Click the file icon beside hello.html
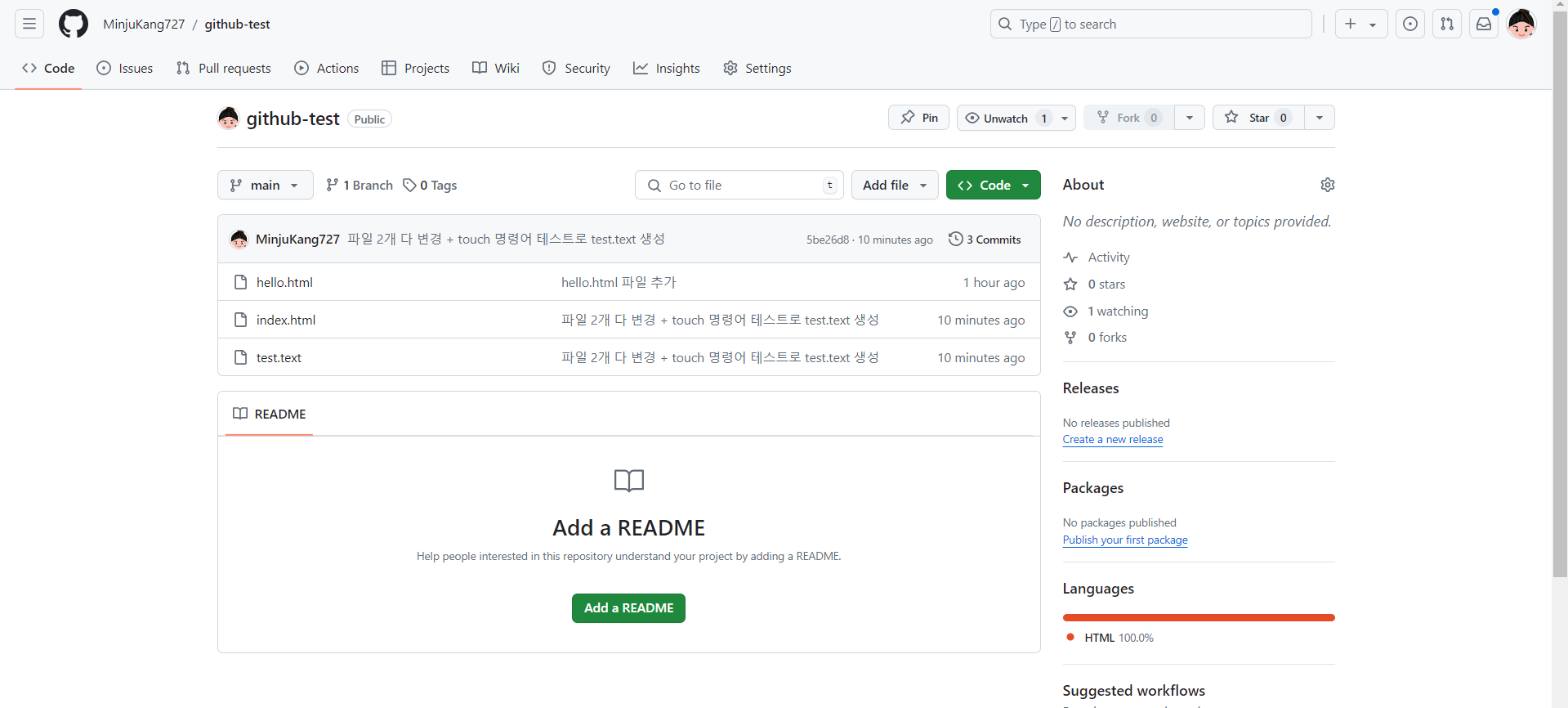Viewport: 1568px width, 708px height. click(240, 282)
